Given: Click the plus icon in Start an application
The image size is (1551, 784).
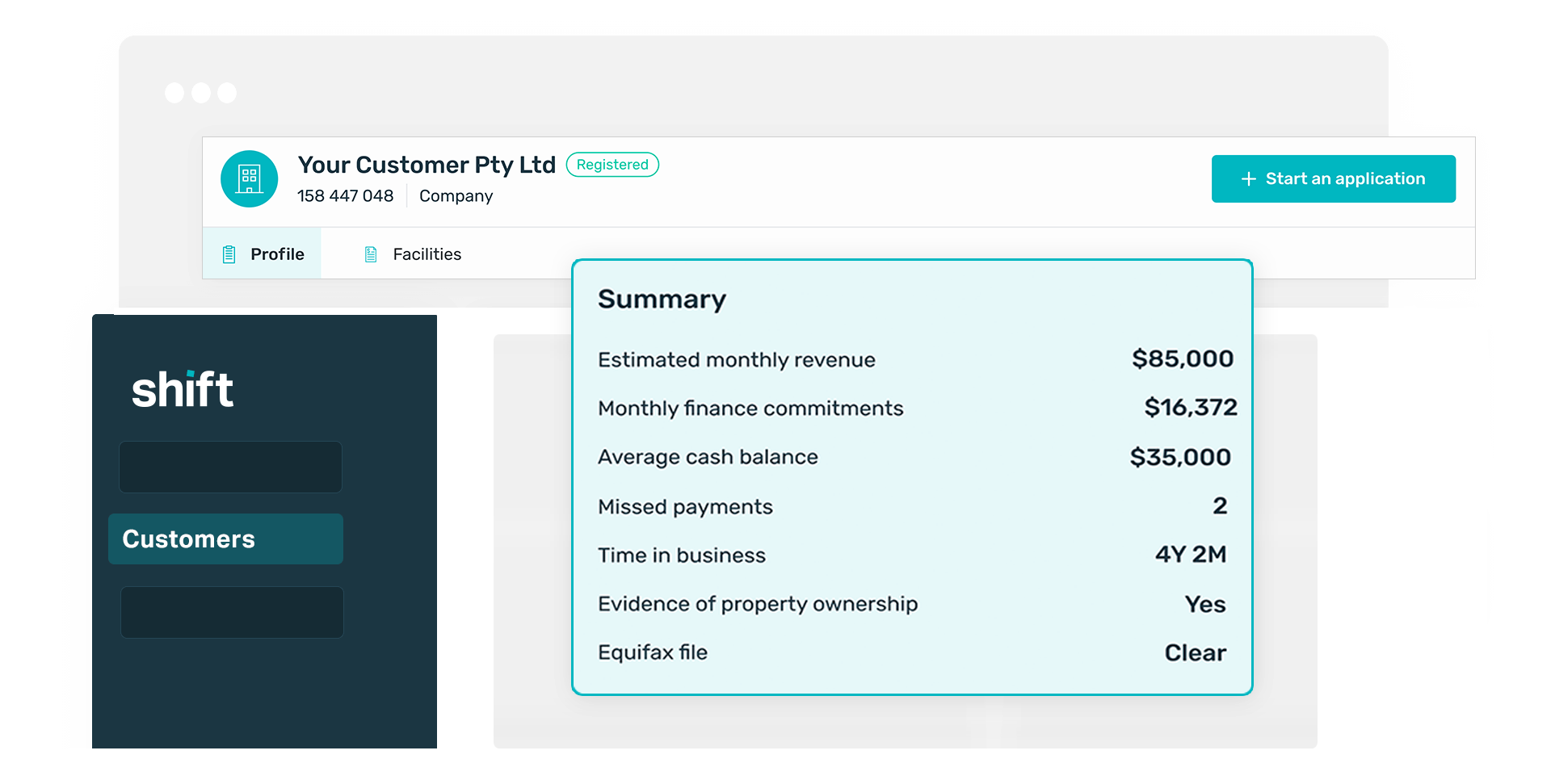Looking at the screenshot, I should pyautogui.click(x=1248, y=179).
